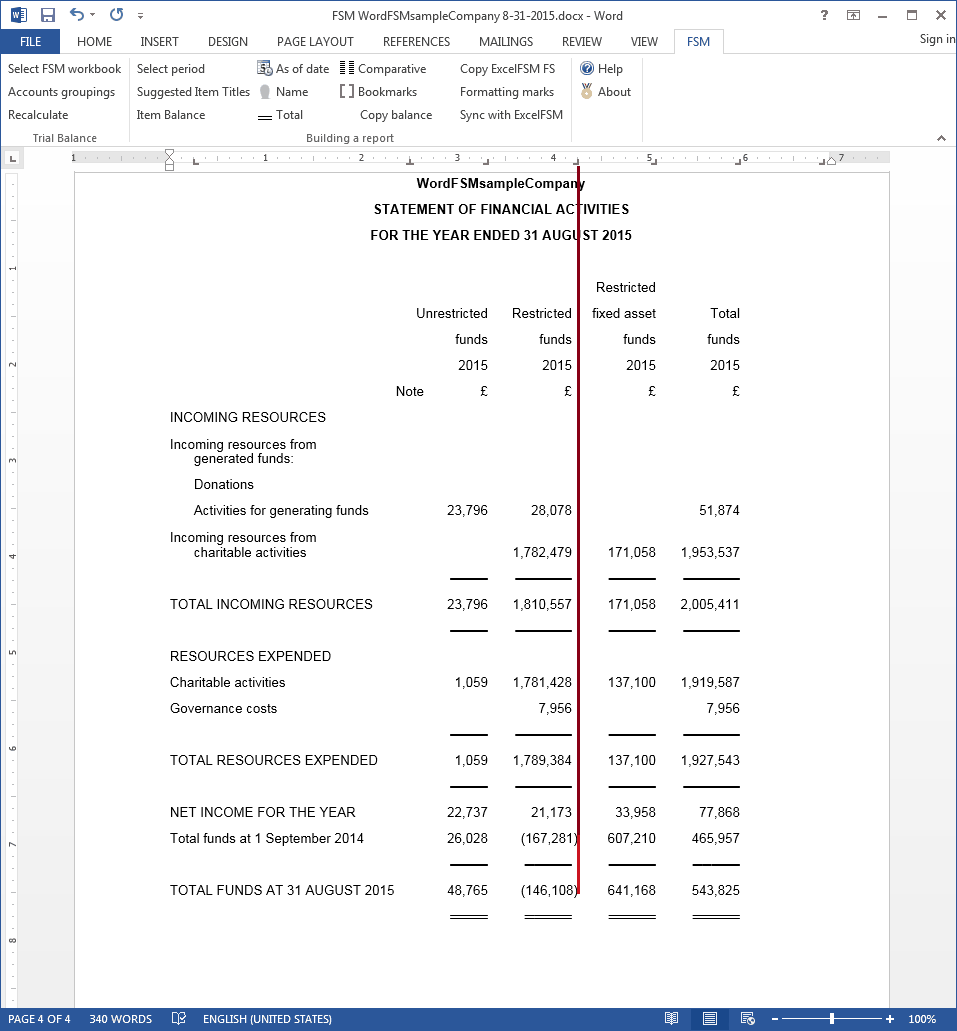Click the NET INCOME FOR THE YEAR label

click(262, 812)
